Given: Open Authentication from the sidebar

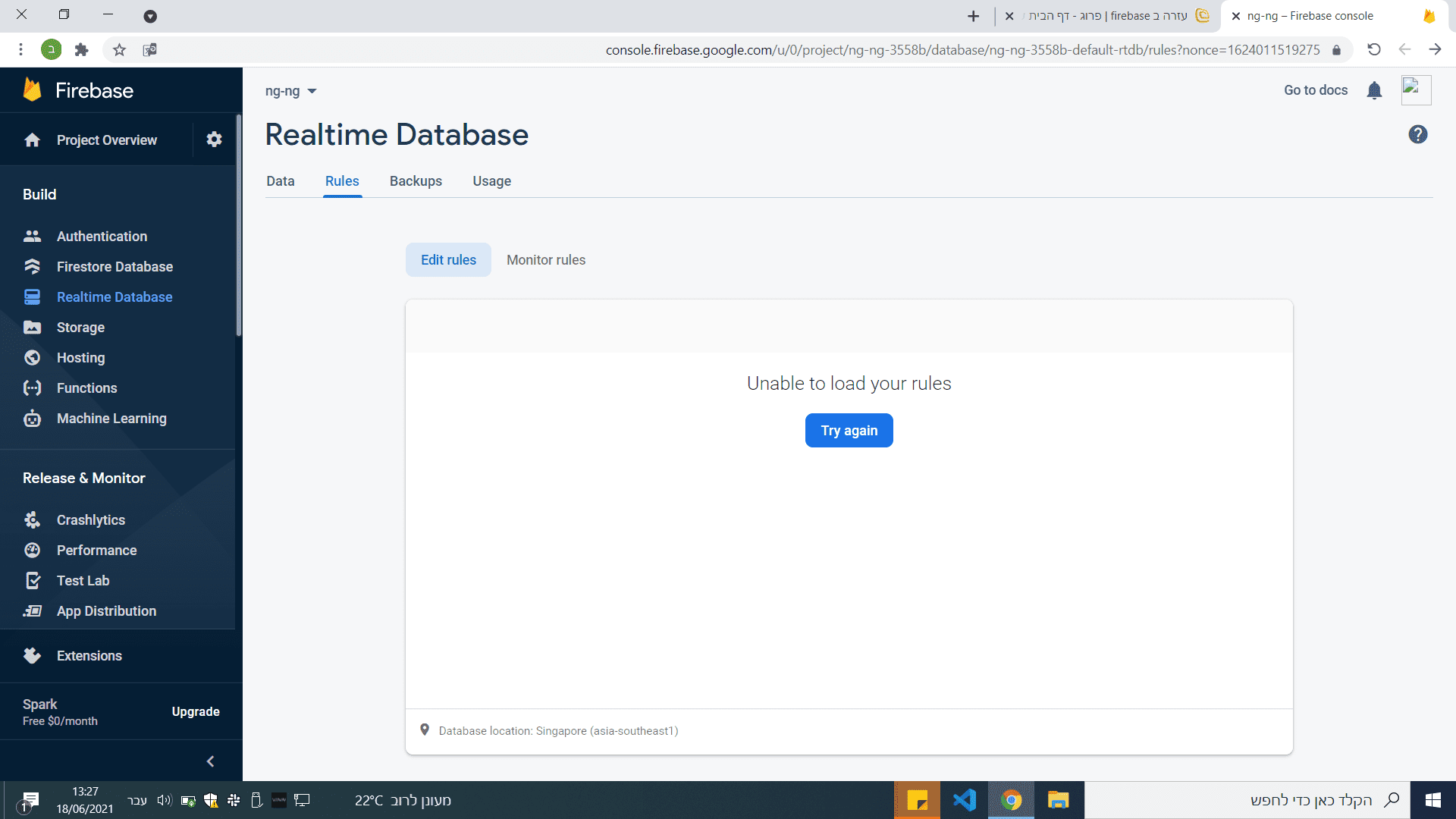Looking at the screenshot, I should click(102, 237).
